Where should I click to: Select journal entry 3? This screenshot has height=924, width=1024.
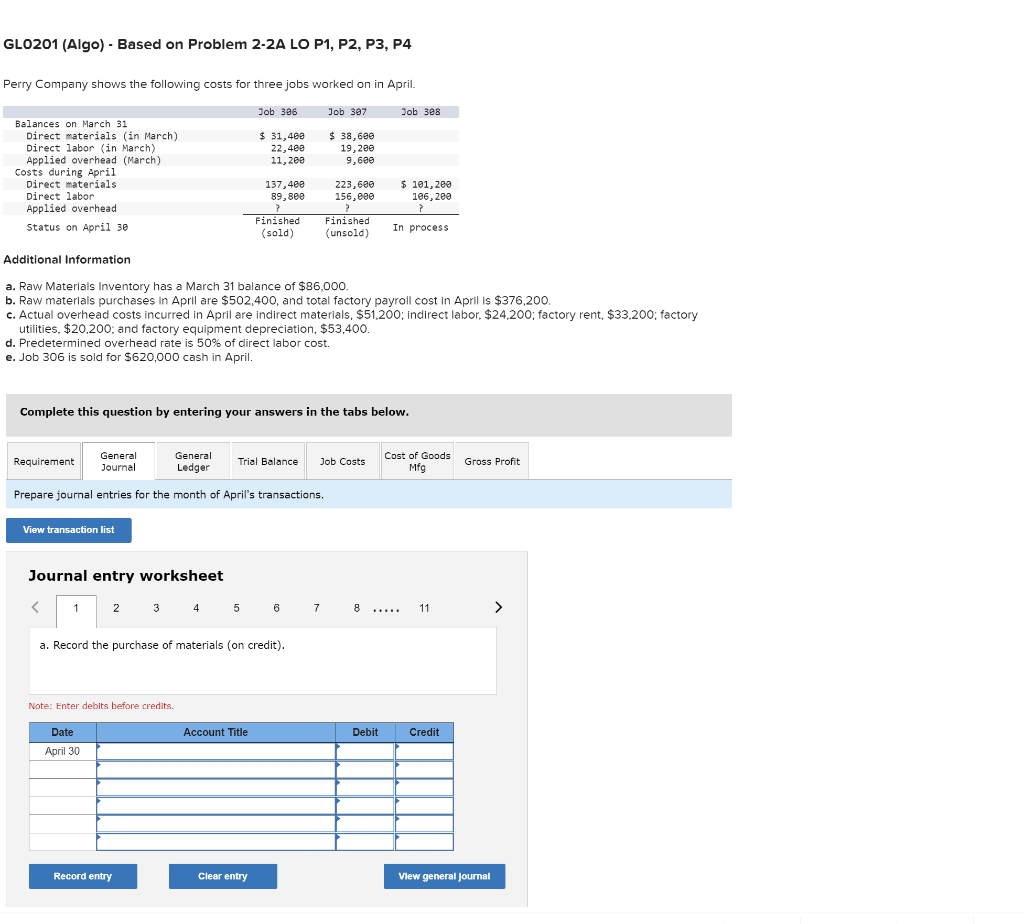[x=156, y=609]
